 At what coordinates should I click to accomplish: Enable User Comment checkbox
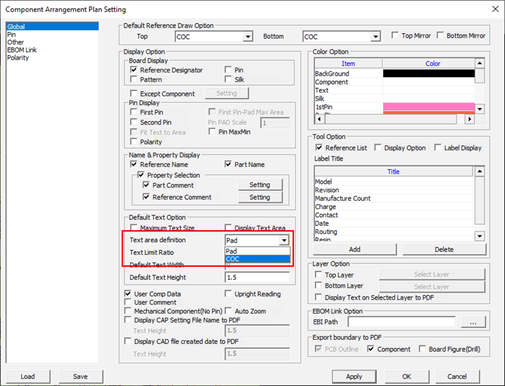tap(128, 302)
